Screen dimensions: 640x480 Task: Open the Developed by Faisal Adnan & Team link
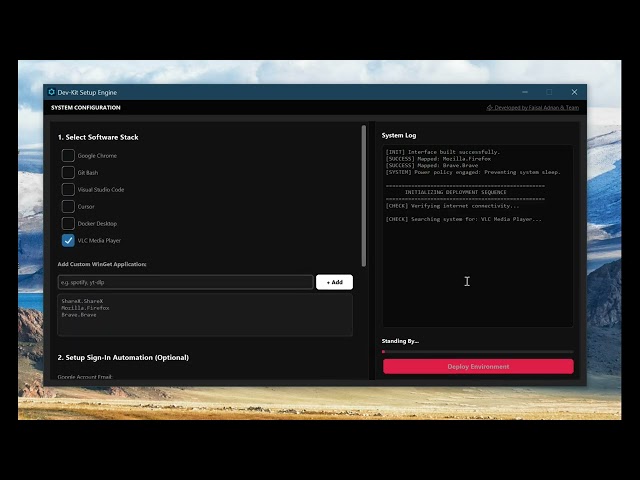click(536, 108)
